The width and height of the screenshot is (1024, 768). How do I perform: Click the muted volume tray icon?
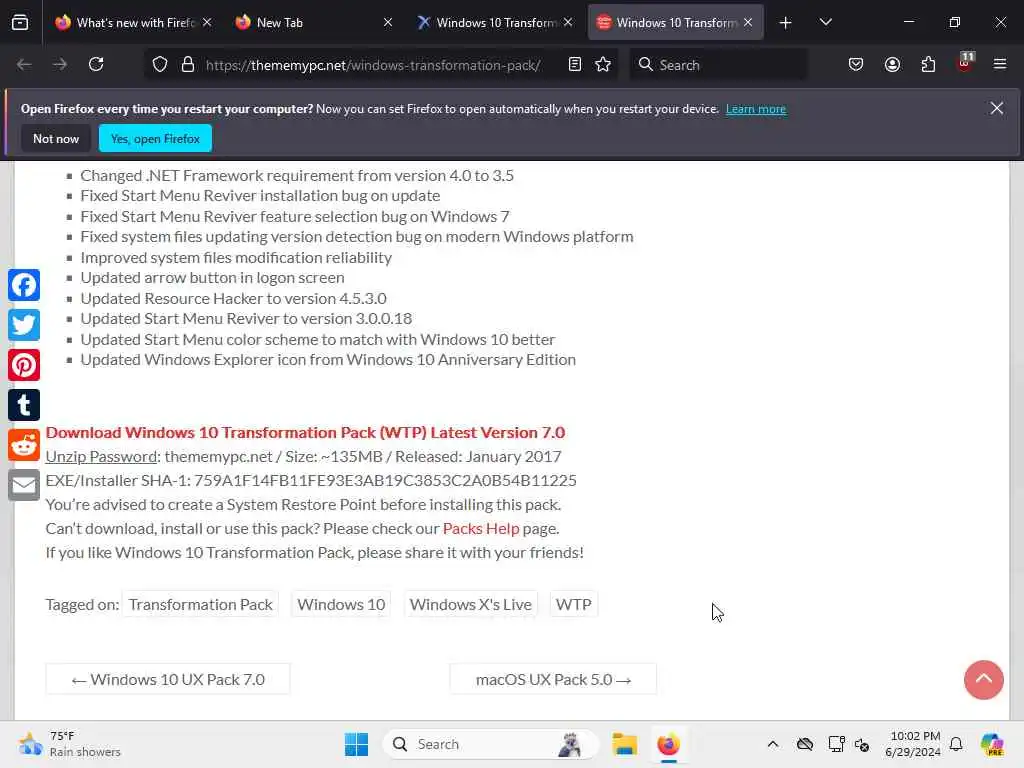(x=862, y=744)
